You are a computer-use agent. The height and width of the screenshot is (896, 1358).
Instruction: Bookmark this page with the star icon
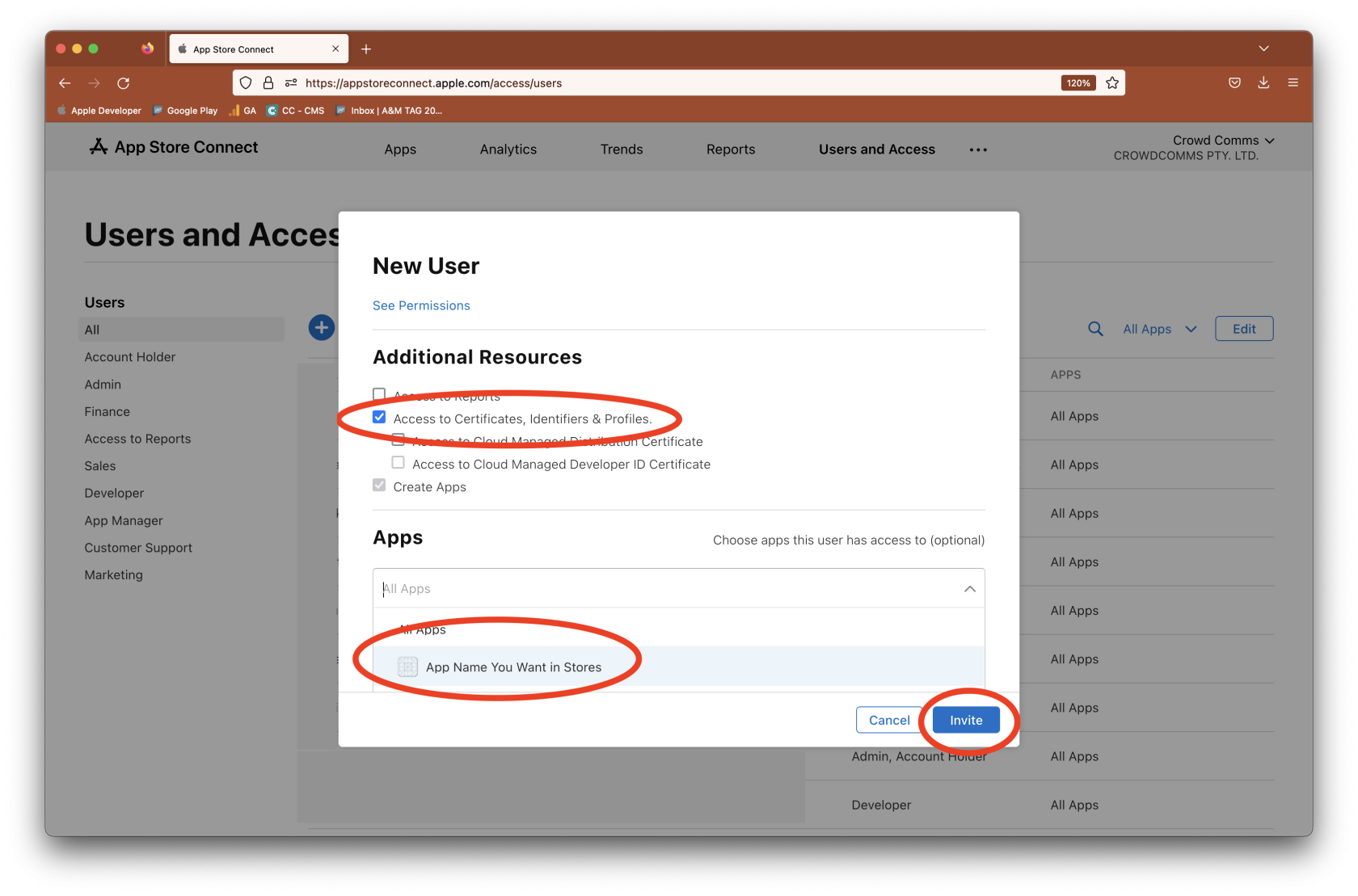[1112, 83]
